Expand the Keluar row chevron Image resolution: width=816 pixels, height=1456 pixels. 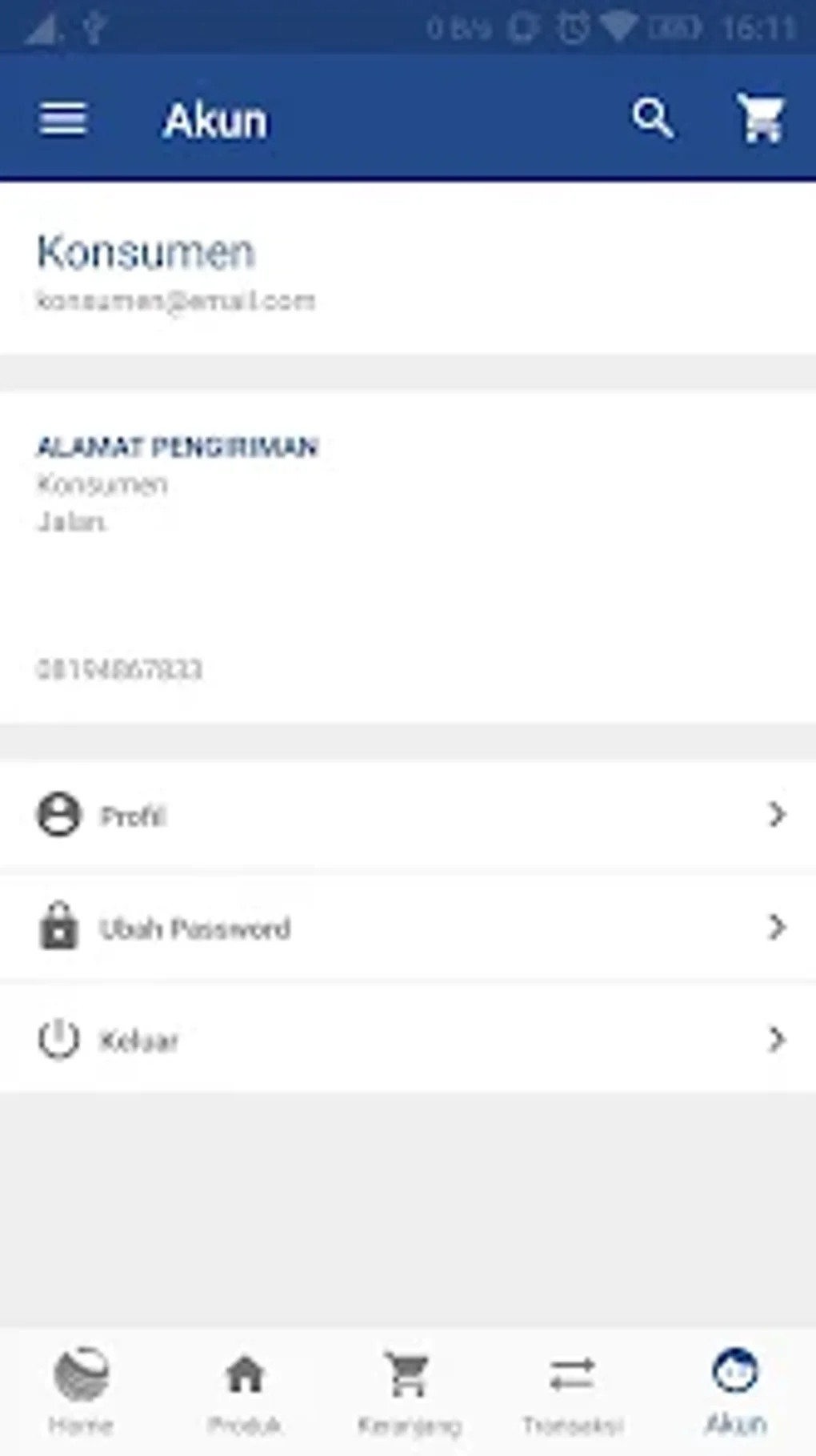coord(775,1039)
